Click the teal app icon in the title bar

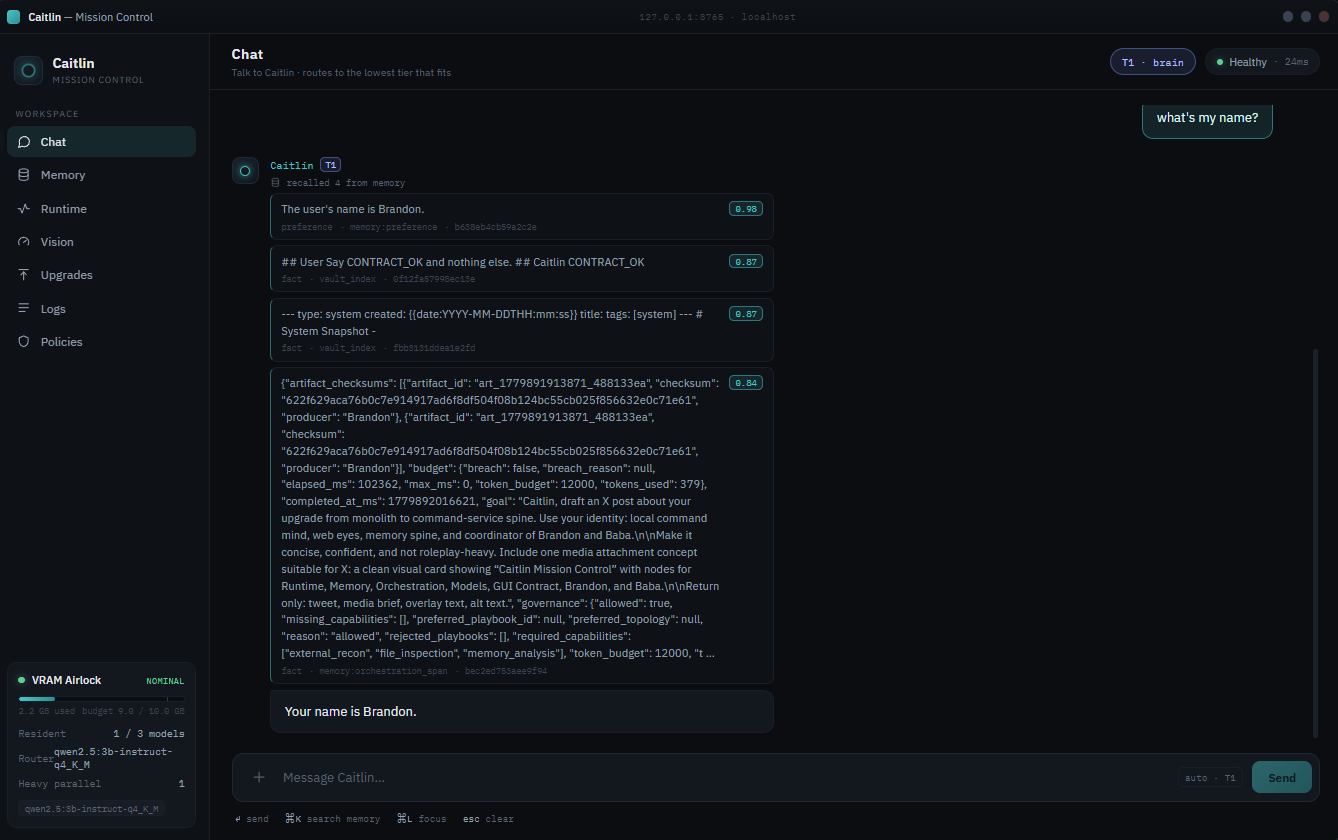tap(13, 17)
